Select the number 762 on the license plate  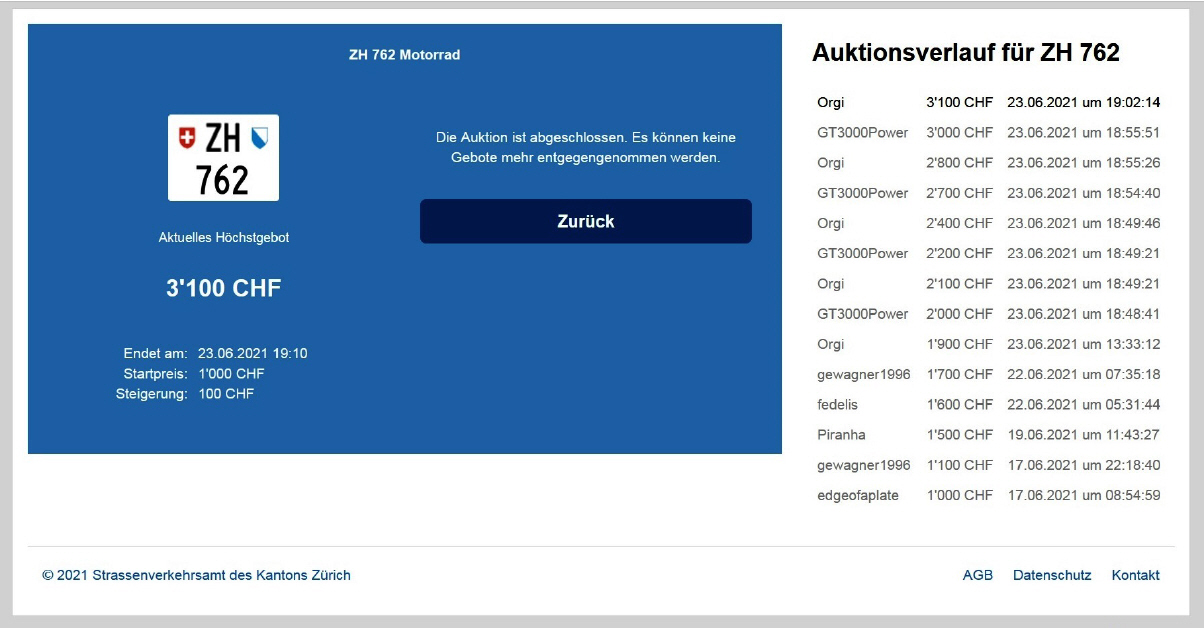pyautogui.click(x=222, y=180)
